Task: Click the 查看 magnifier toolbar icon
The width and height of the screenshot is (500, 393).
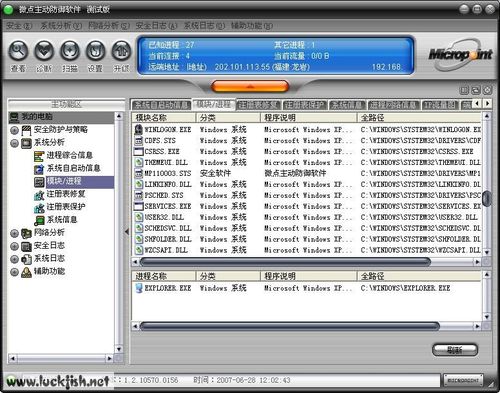Action: pyautogui.click(x=18, y=50)
